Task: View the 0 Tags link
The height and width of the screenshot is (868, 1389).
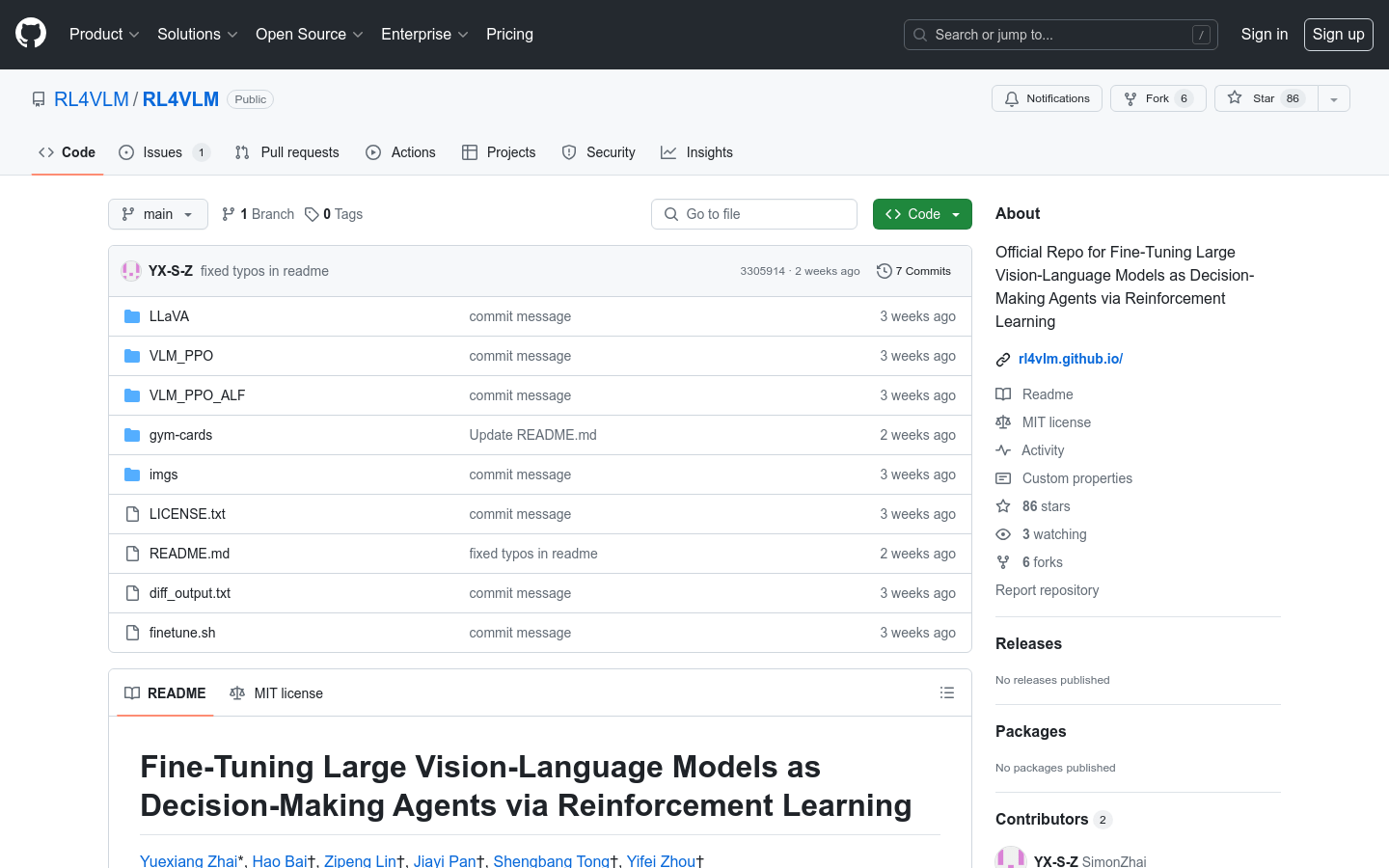Action: pos(334,214)
